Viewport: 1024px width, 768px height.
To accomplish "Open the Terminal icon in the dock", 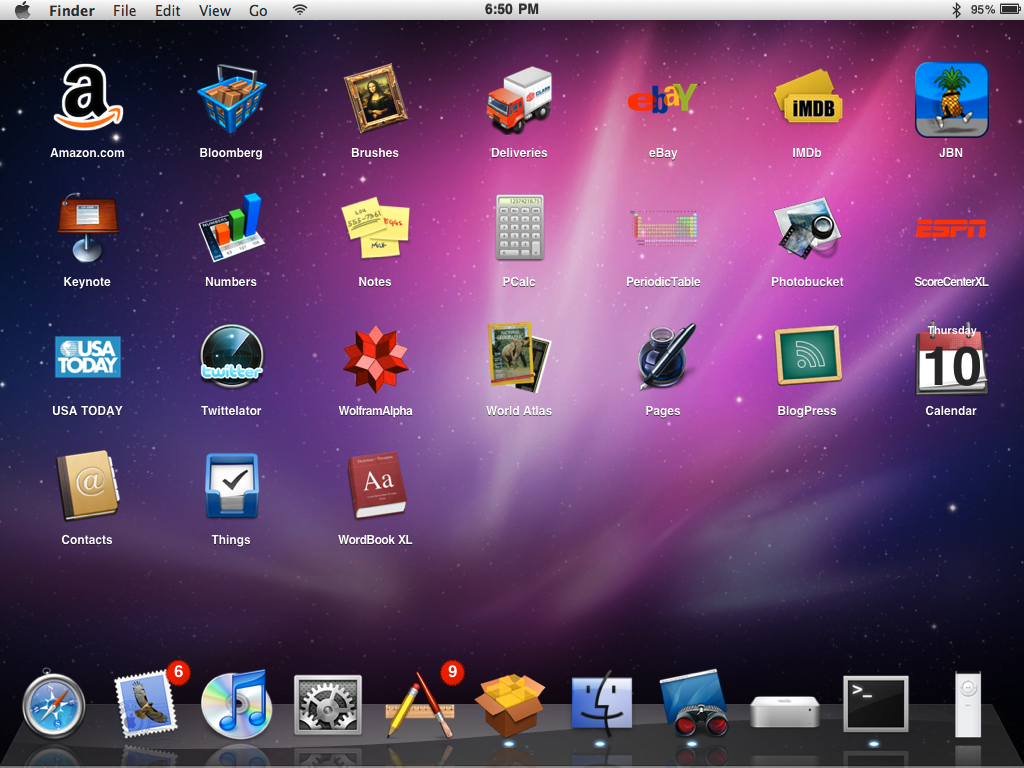I will [876, 704].
